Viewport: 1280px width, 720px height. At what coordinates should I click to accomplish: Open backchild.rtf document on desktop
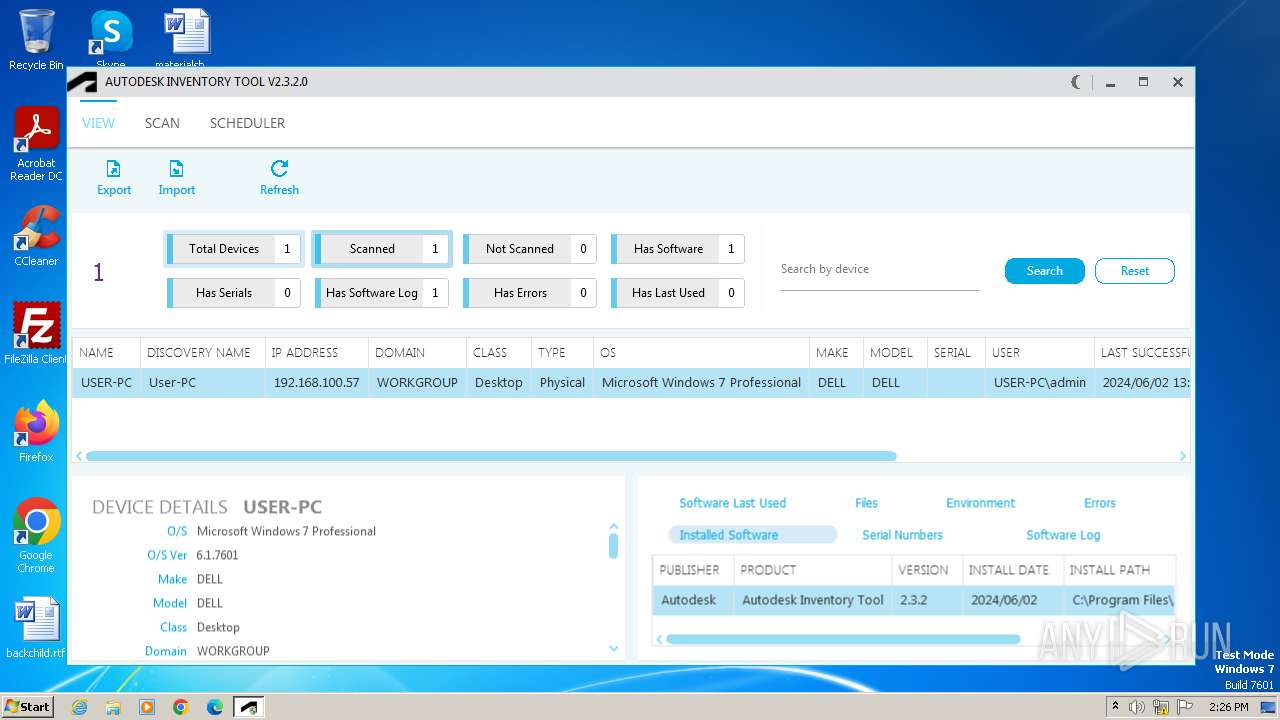pyautogui.click(x=36, y=628)
